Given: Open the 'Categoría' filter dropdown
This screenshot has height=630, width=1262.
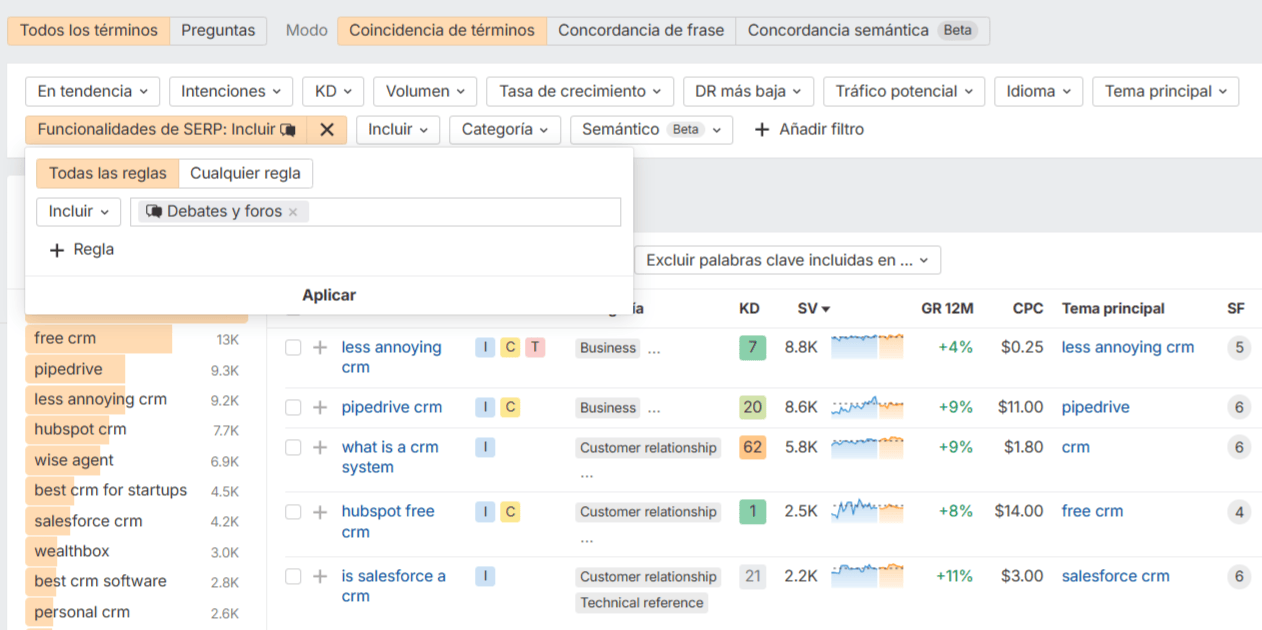Looking at the screenshot, I should click(505, 130).
